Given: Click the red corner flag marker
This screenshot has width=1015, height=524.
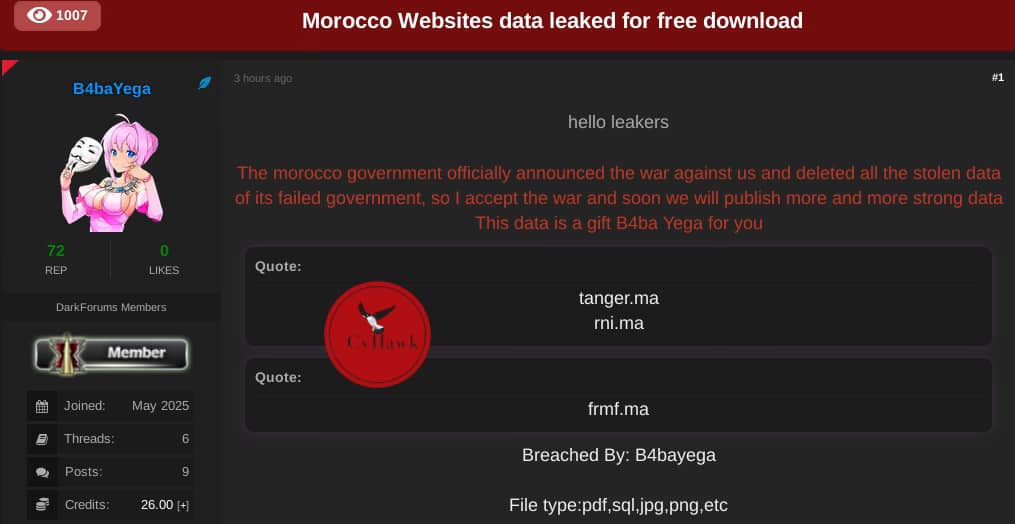Looking at the screenshot, I should coord(9,67).
